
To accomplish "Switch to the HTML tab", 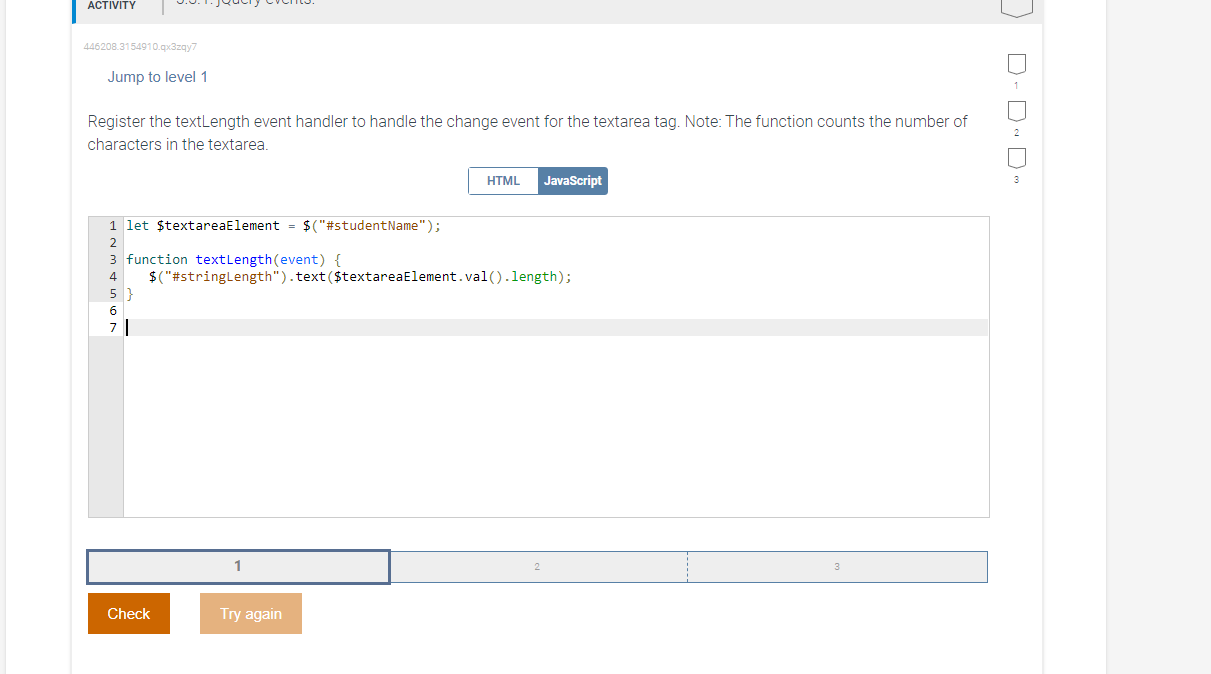I will (x=503, y=181).
